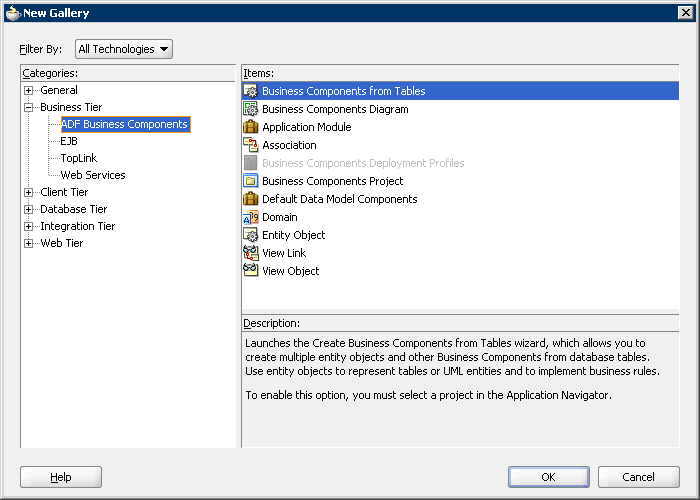The image size is (700, 500).
Task: Select View Object item text
Action: pos(291,271)
